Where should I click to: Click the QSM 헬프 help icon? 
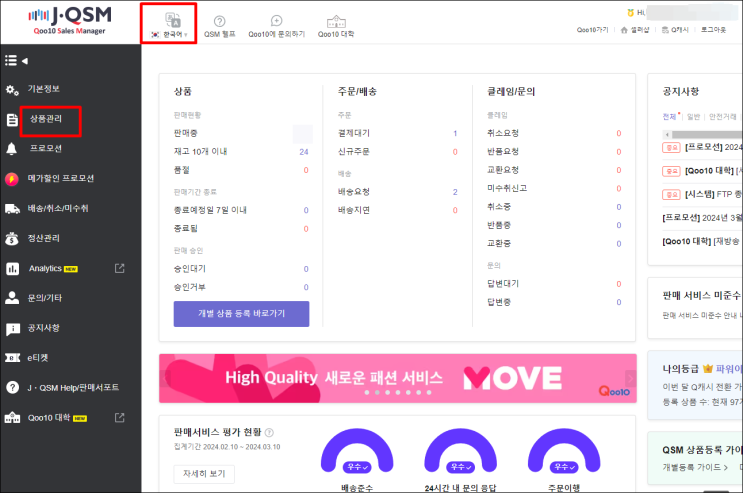click(x=219, y=21)
